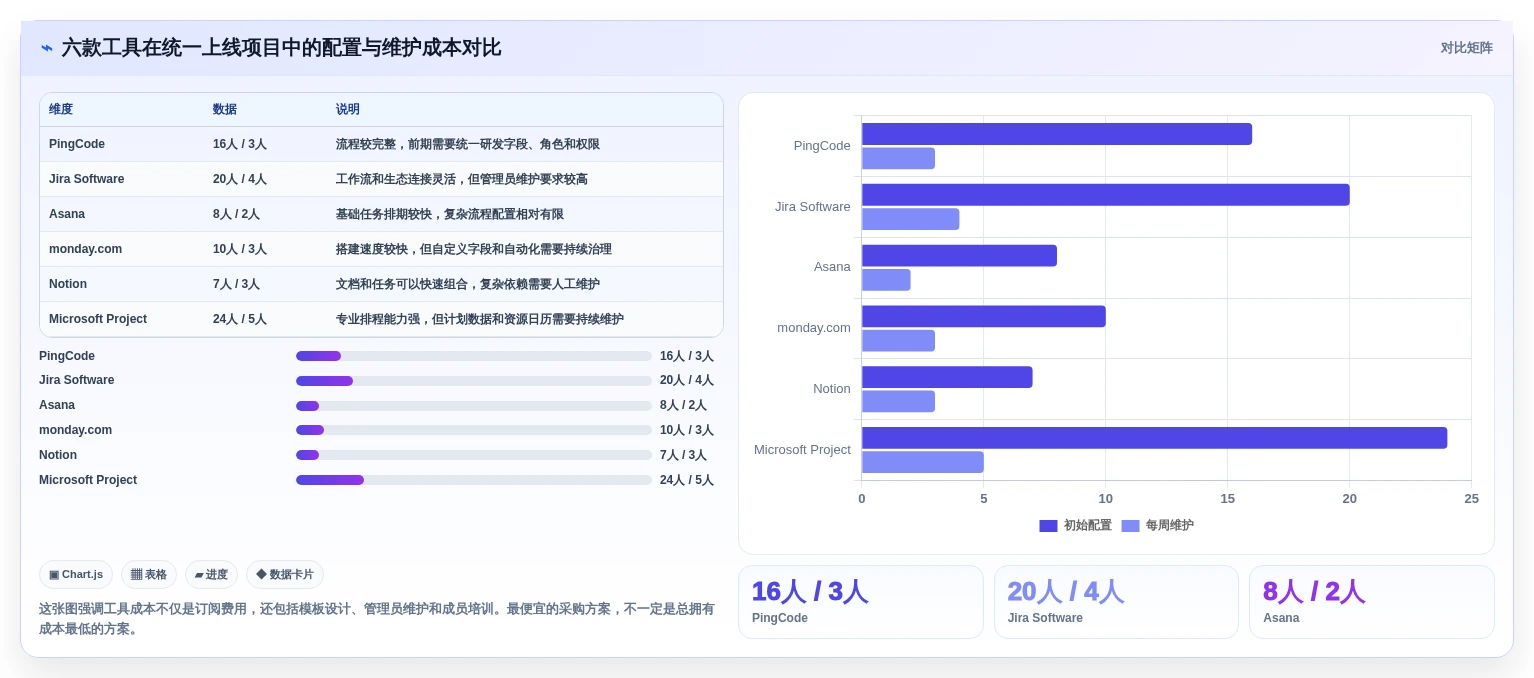Select the 数据卡片 tag chip
Screen dimensions: 1534x678
285,574
